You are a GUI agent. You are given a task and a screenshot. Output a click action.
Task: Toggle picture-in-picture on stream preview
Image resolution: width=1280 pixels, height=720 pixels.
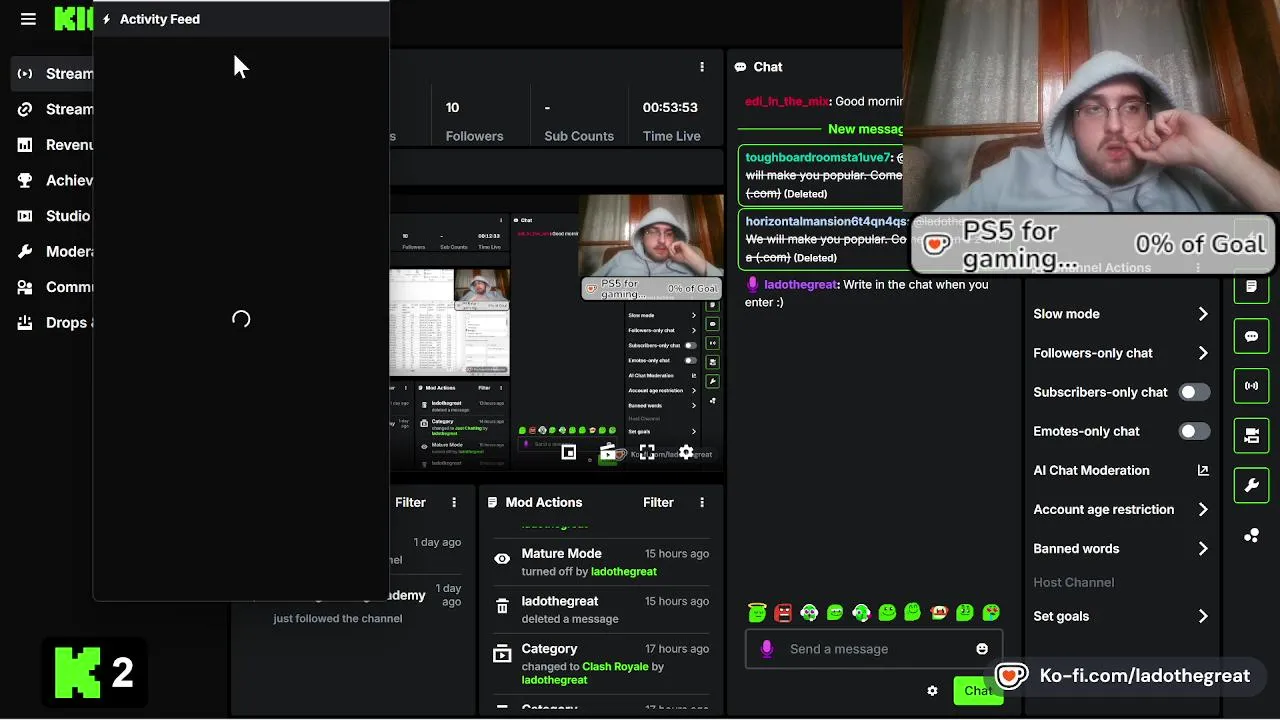point(568,452)
